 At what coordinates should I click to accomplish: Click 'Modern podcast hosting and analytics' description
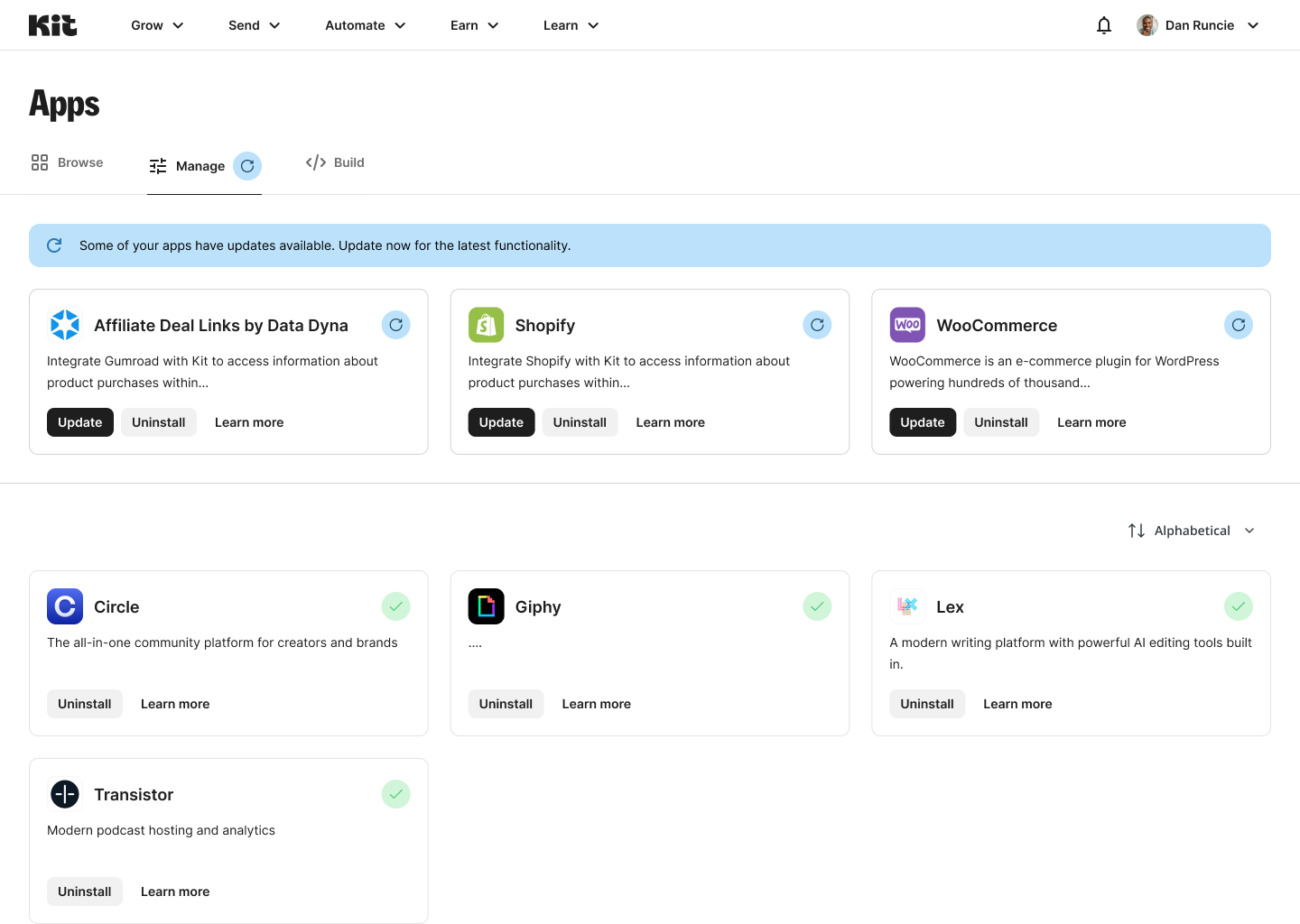click(x=161, y=830)
